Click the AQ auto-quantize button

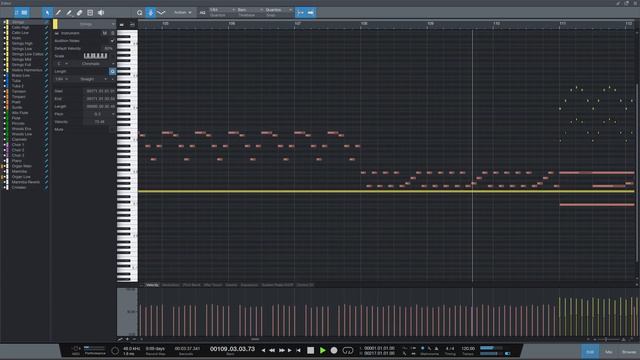click(x=202, y=13)
